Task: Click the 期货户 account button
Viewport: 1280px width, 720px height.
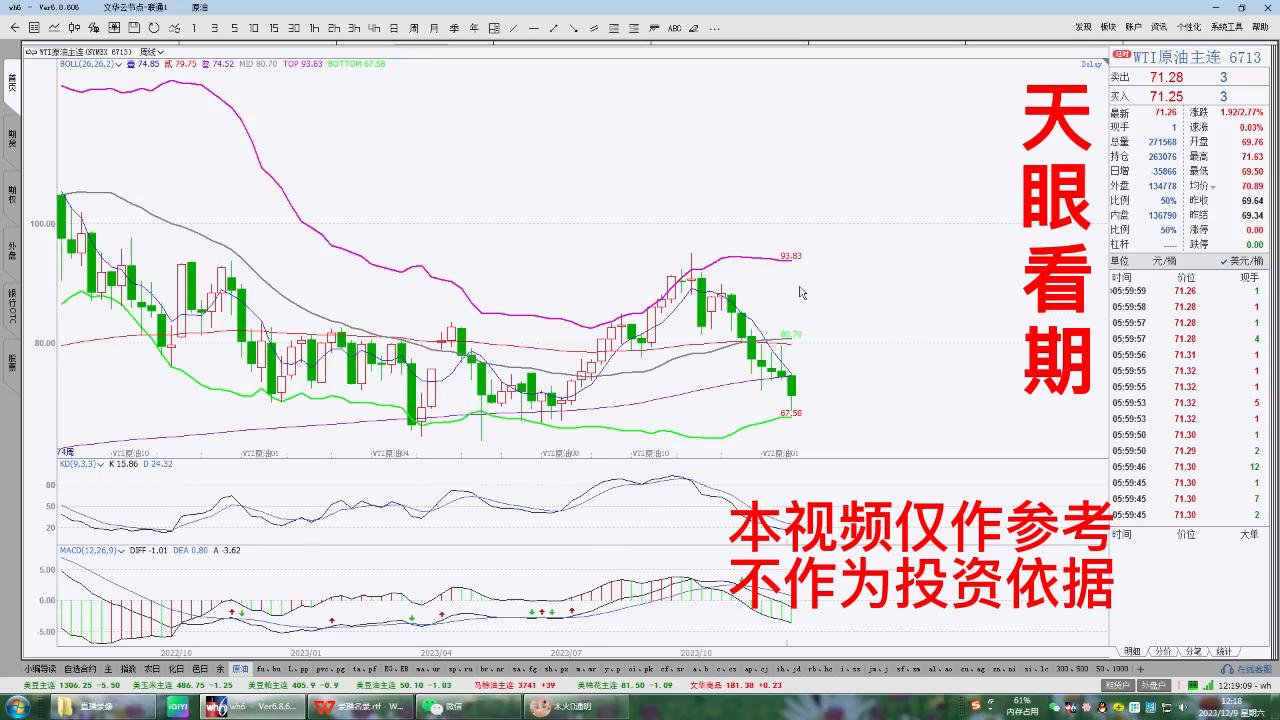Action: click(x=1117, y=685)
